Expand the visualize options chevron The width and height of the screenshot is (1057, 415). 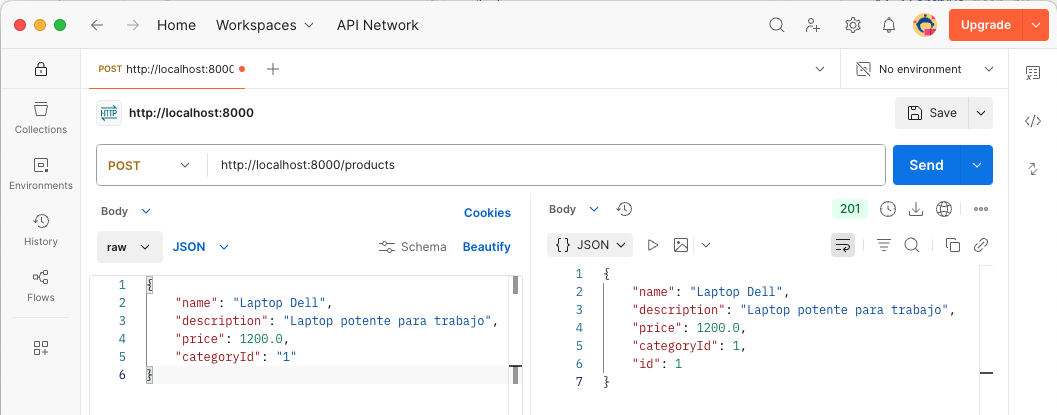706,245
